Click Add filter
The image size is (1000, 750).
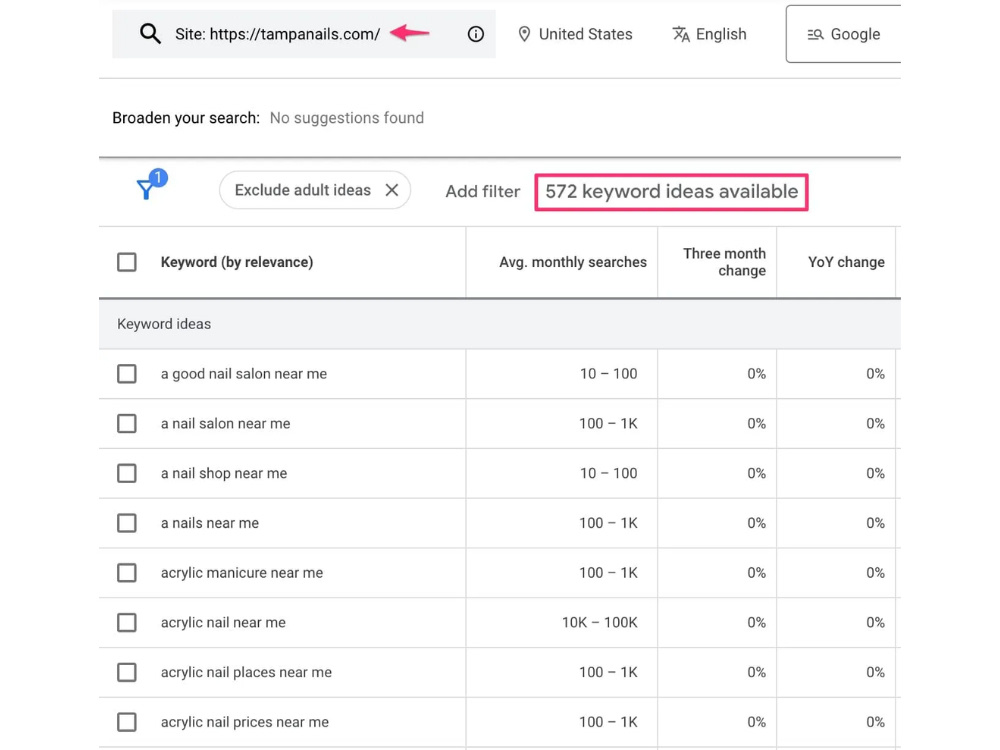click(482, 191)
